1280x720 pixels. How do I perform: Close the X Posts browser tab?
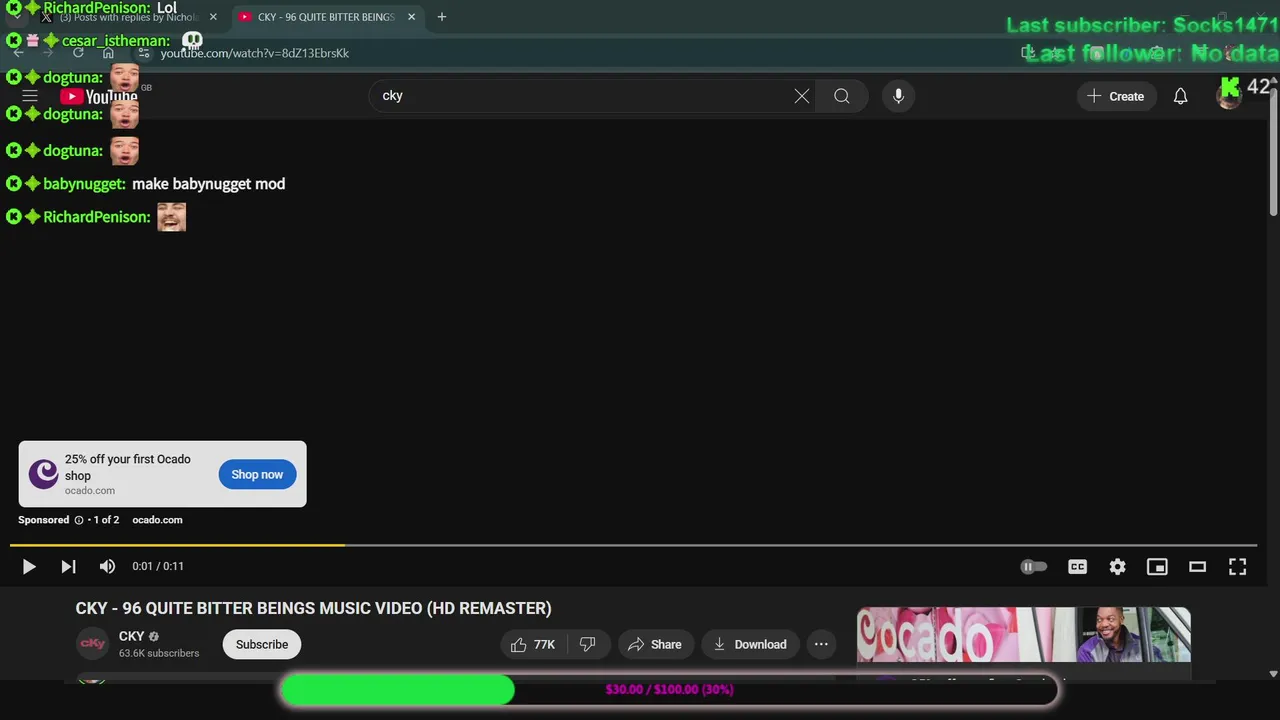(213, 17)
